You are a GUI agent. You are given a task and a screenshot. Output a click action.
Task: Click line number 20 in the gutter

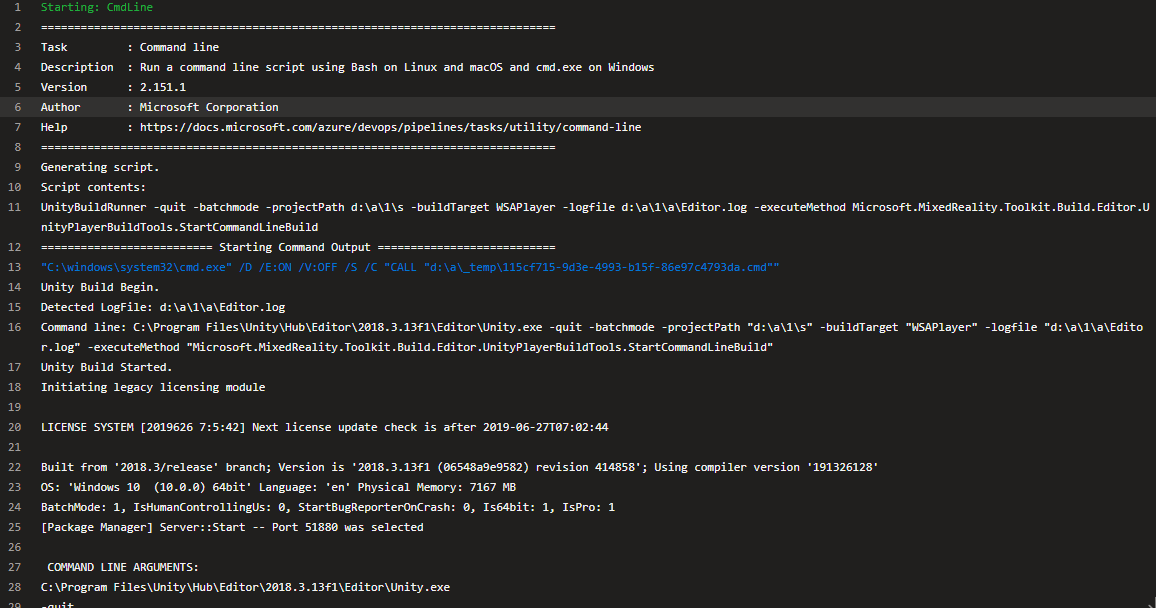pyautogui.click(x=15, y=427)
